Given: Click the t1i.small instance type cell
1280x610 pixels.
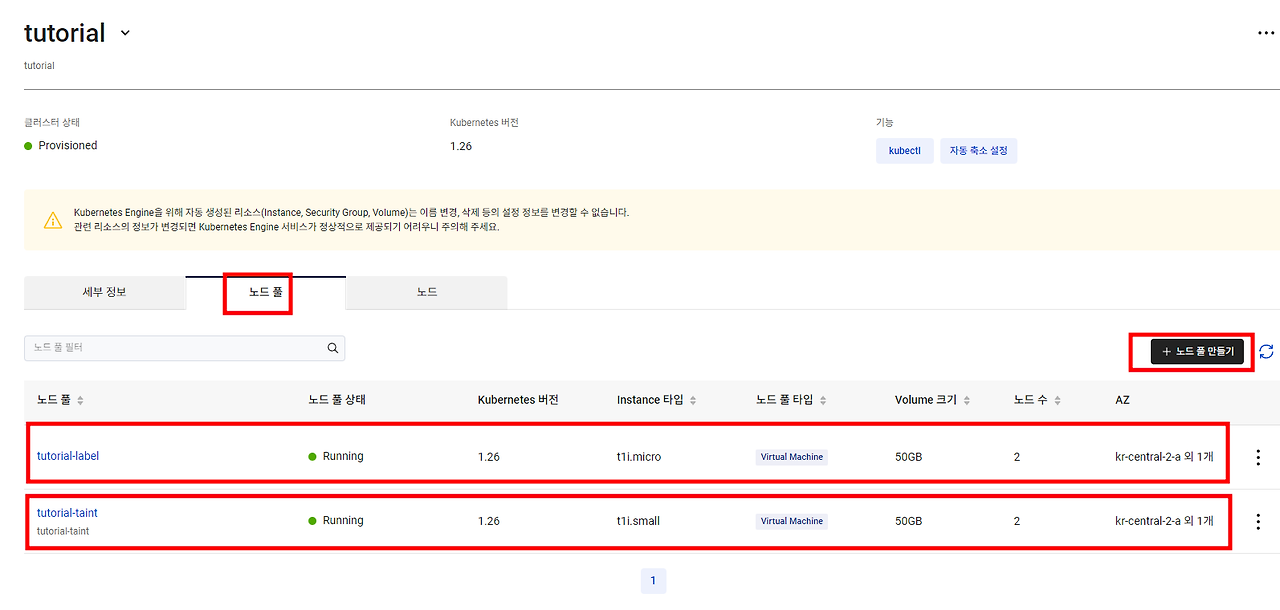Looking at the screenshot, I should [x=638, y=521].
